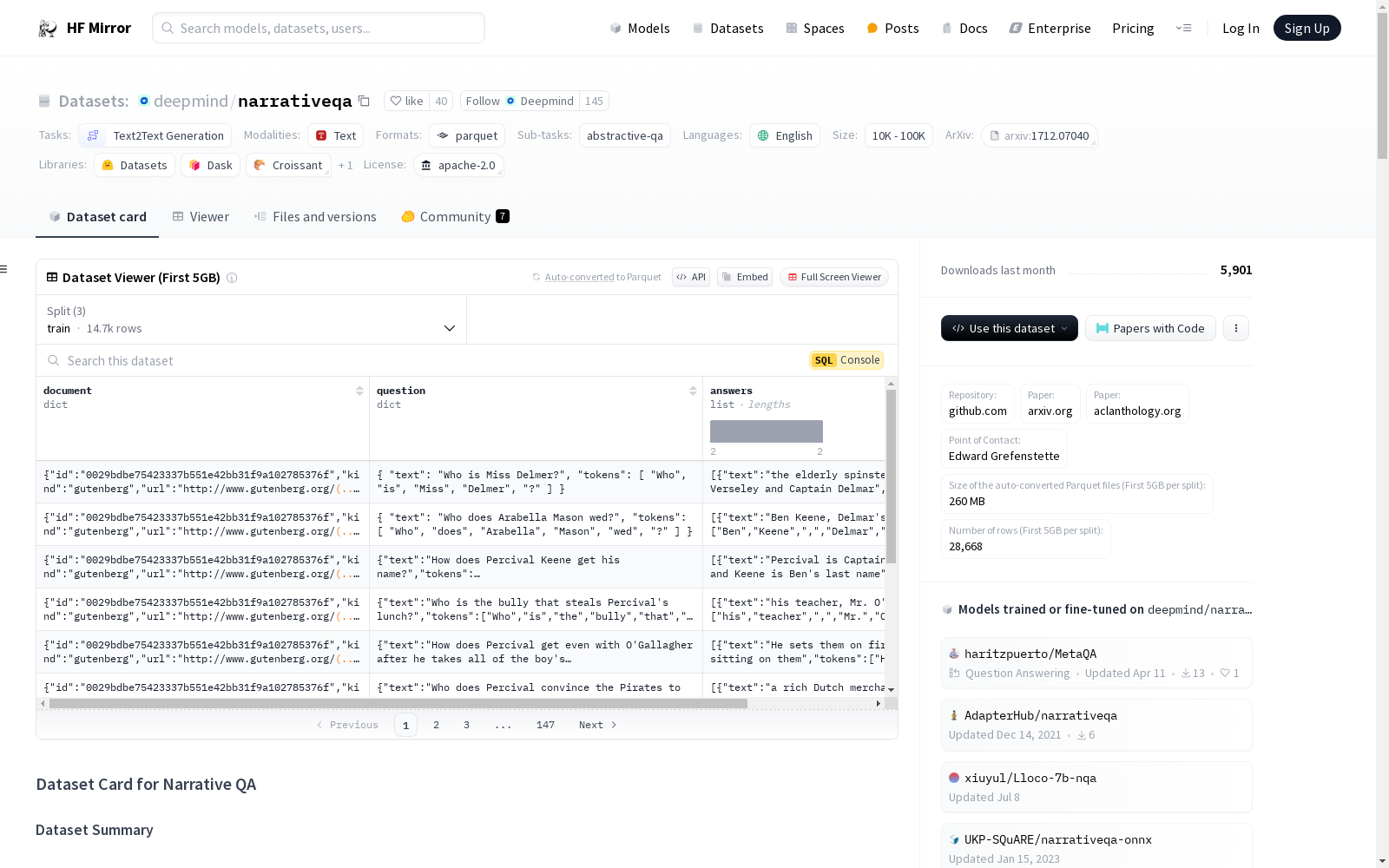Click the Sign Up button
Image resolution: width=1389 pixels, height=868 pixels.
click(1307, 29)
